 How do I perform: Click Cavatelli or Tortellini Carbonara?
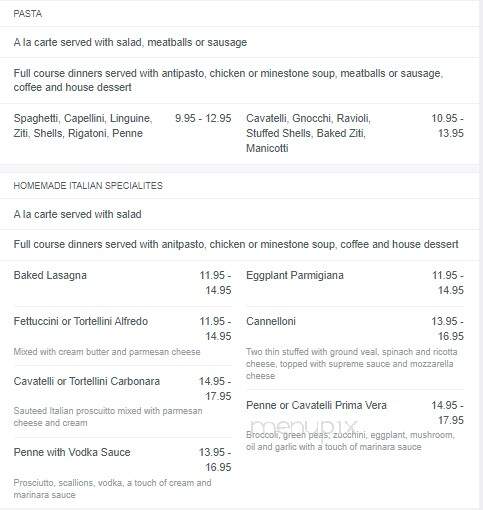87,381
